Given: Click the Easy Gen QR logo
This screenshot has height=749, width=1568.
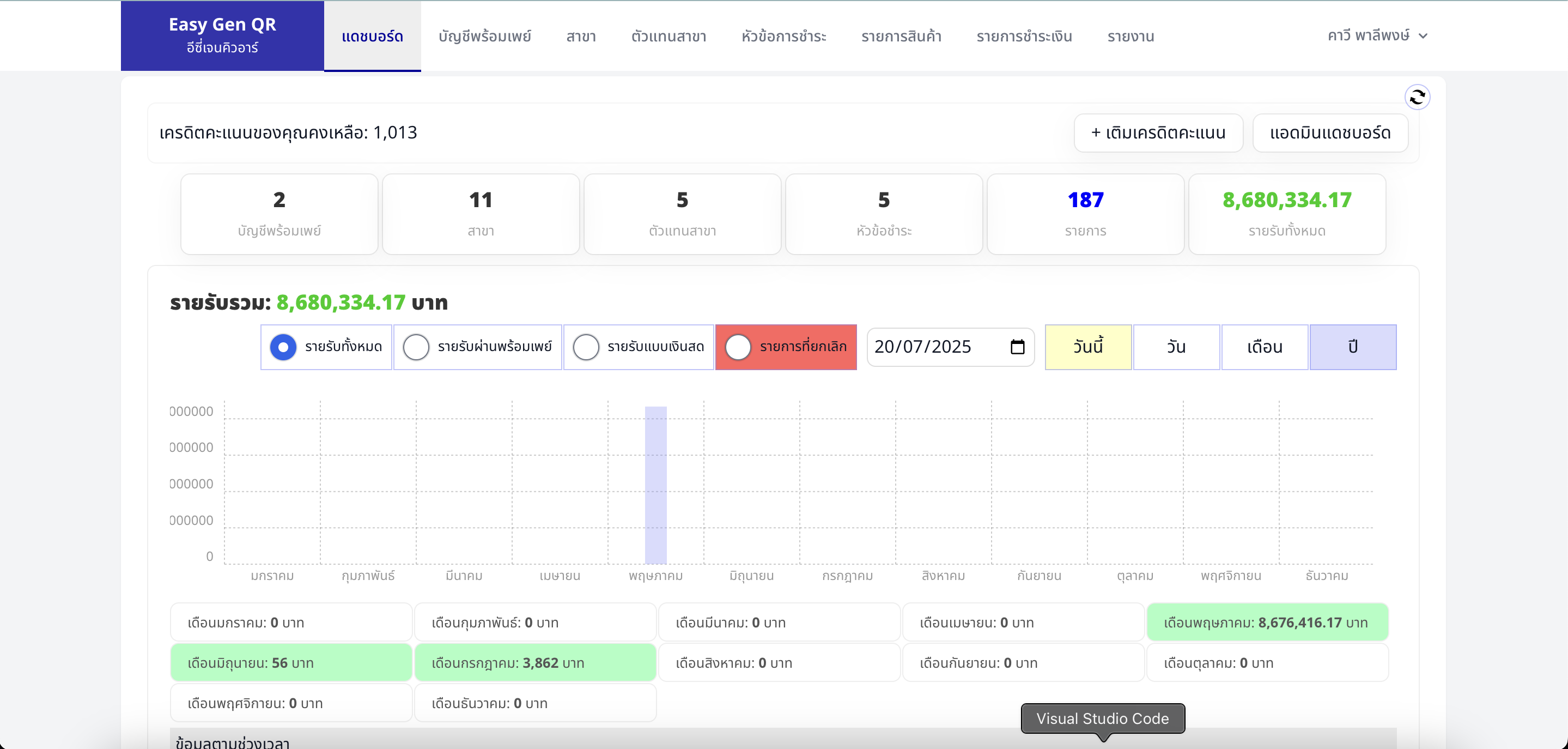Looking at the screenshot, I should coord(222,35).
